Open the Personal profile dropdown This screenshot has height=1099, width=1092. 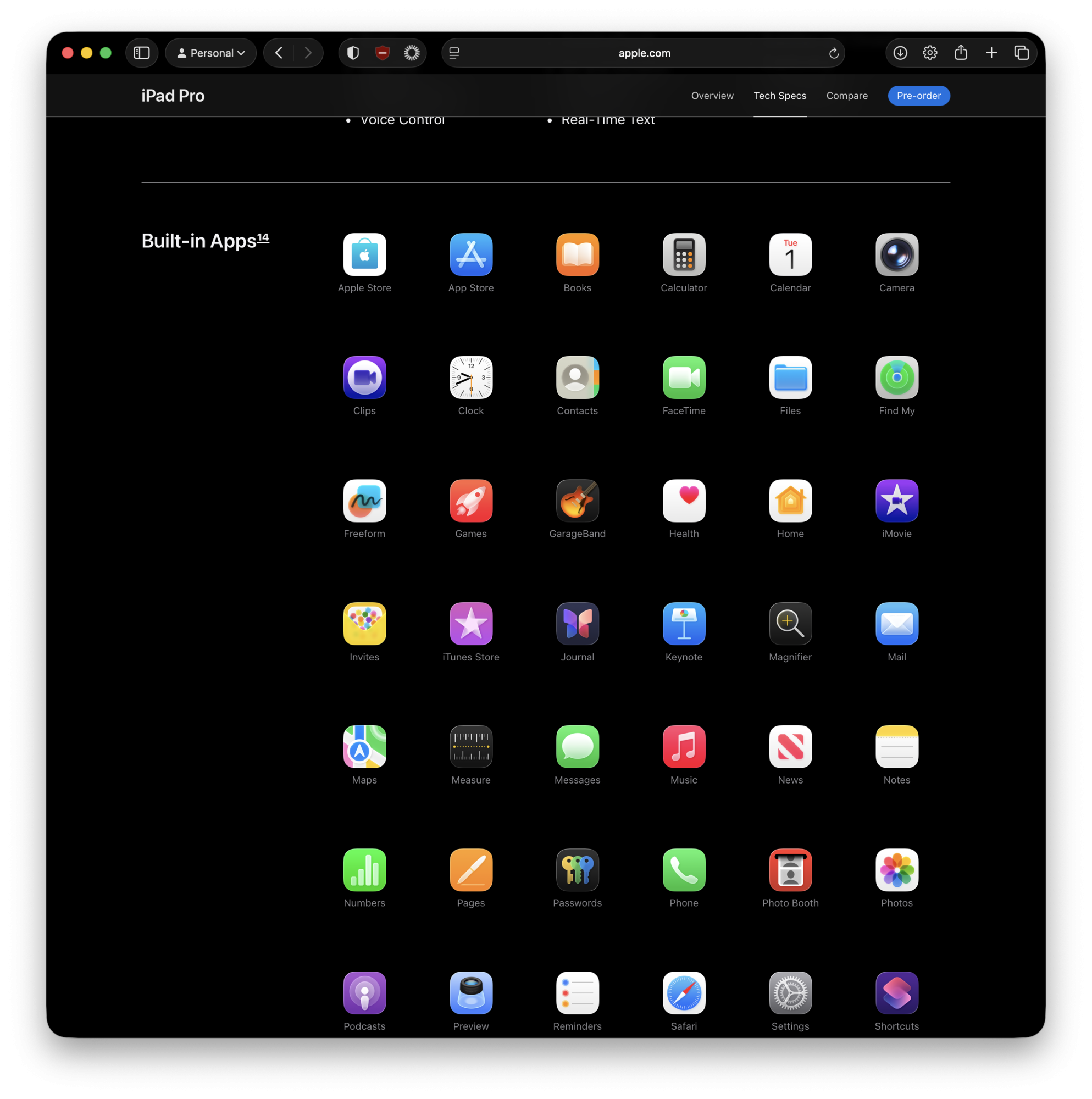(210, 53)
